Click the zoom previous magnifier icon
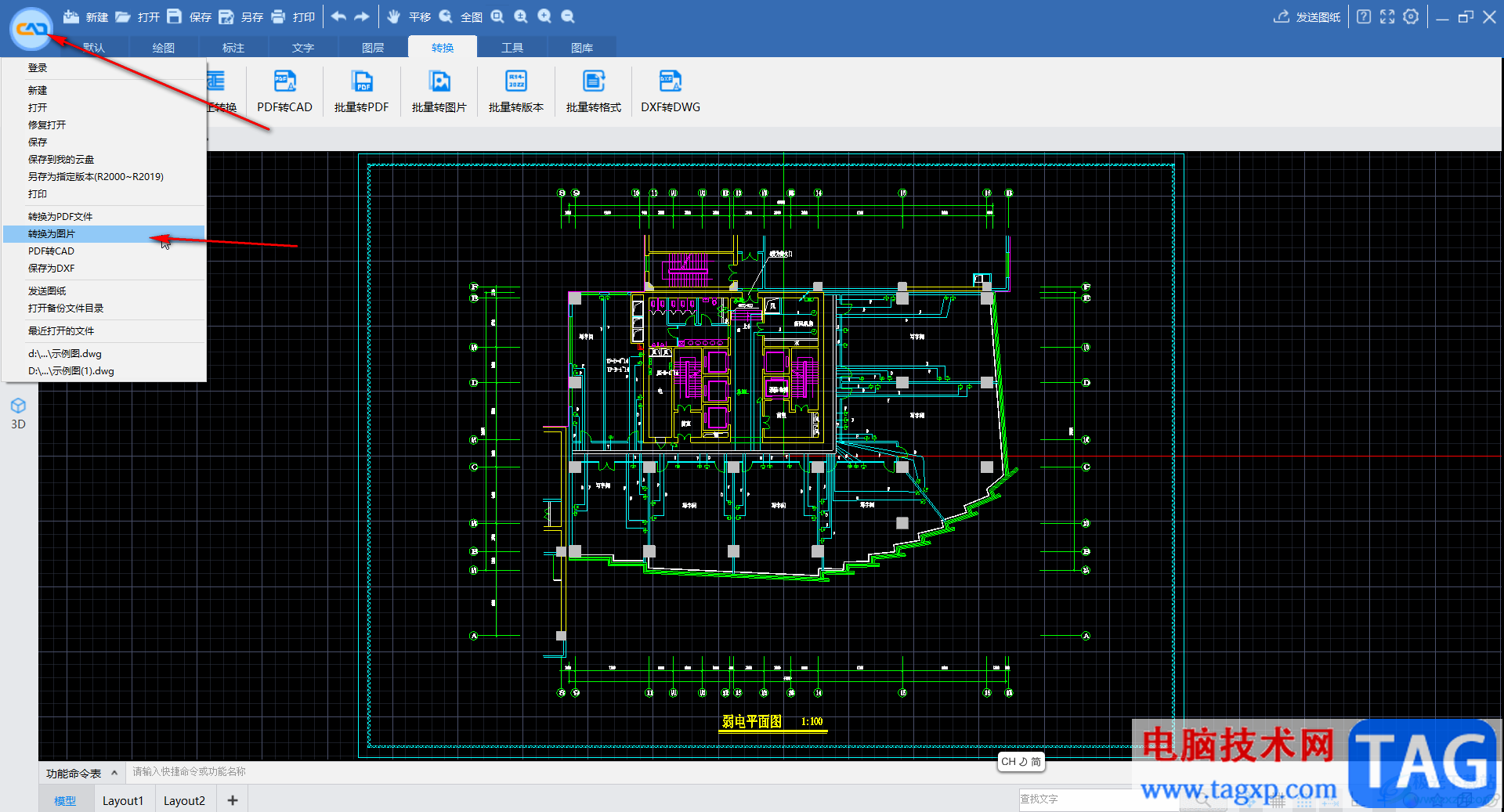The height and width of the screenshot is (812, 1504). point(521,16)
